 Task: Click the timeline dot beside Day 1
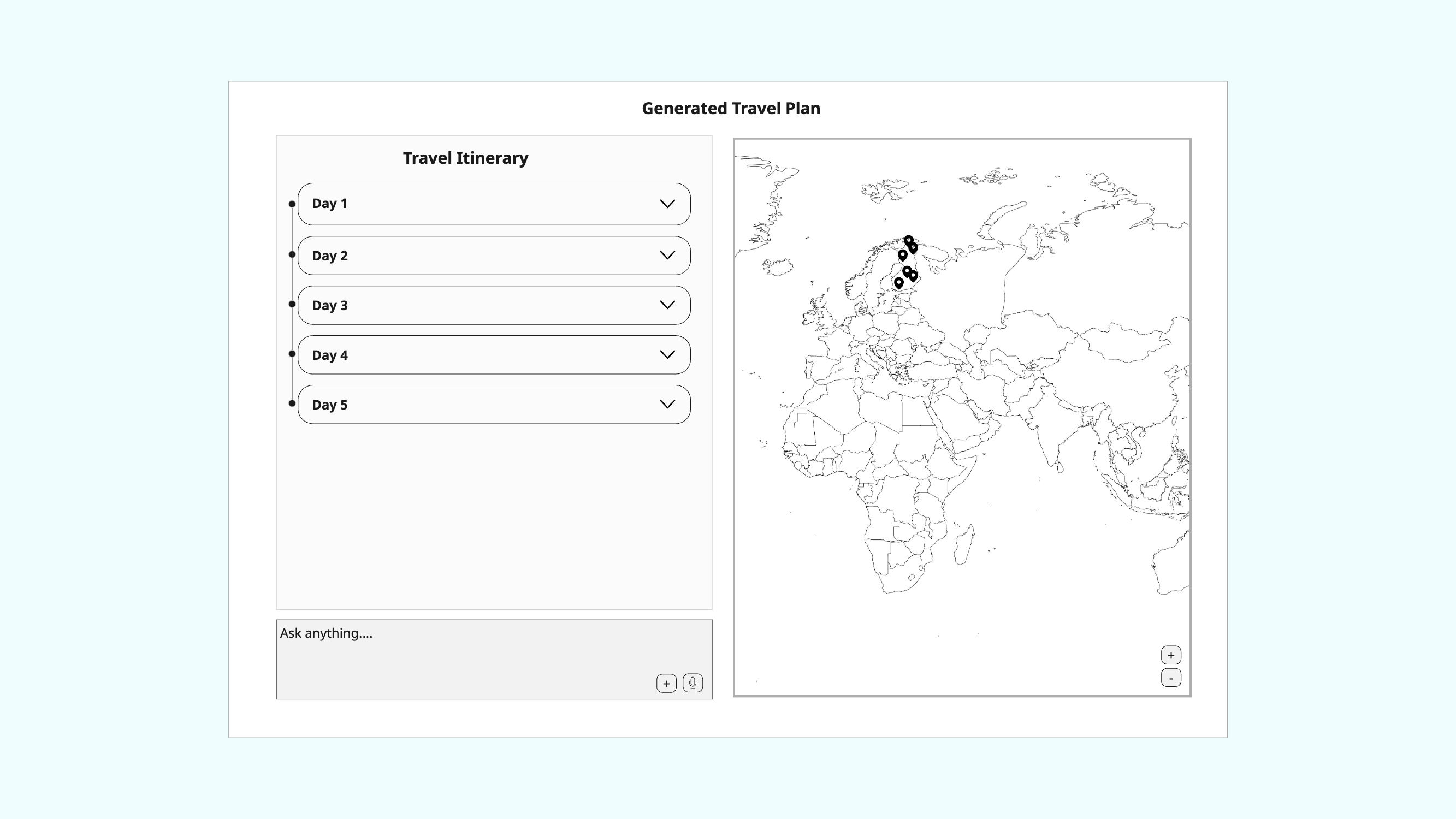pos(292,204)
